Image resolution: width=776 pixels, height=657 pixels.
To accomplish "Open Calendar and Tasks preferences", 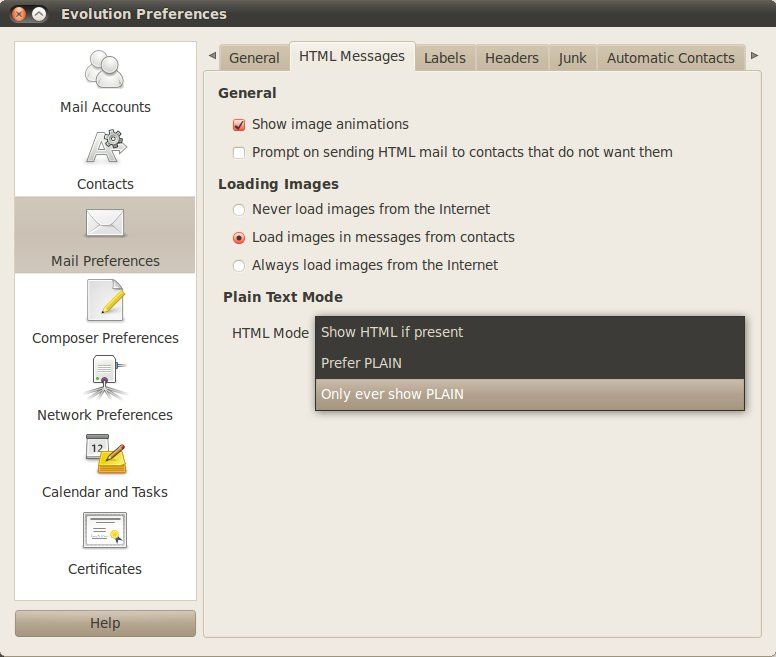I will tap(105, 455).
